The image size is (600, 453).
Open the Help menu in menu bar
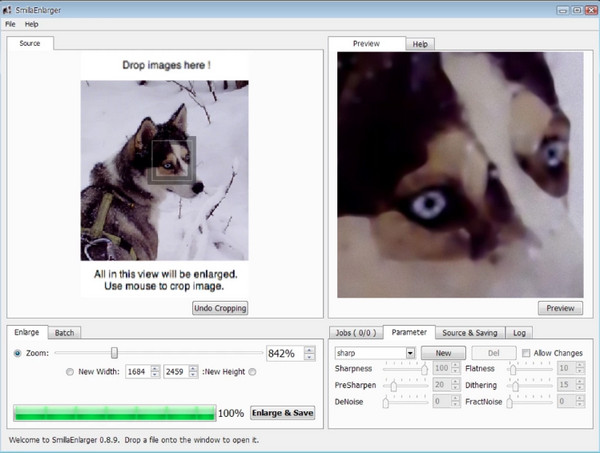[31, 24]
